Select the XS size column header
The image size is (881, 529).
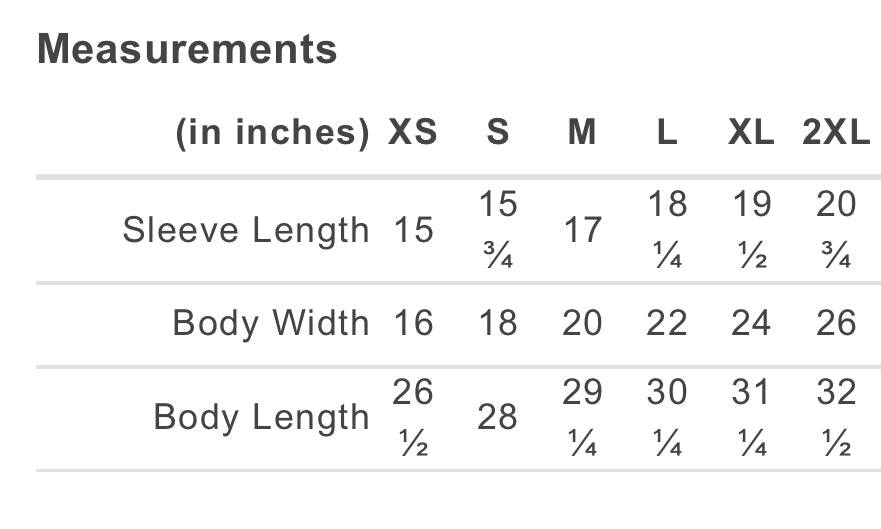(413, 132)
